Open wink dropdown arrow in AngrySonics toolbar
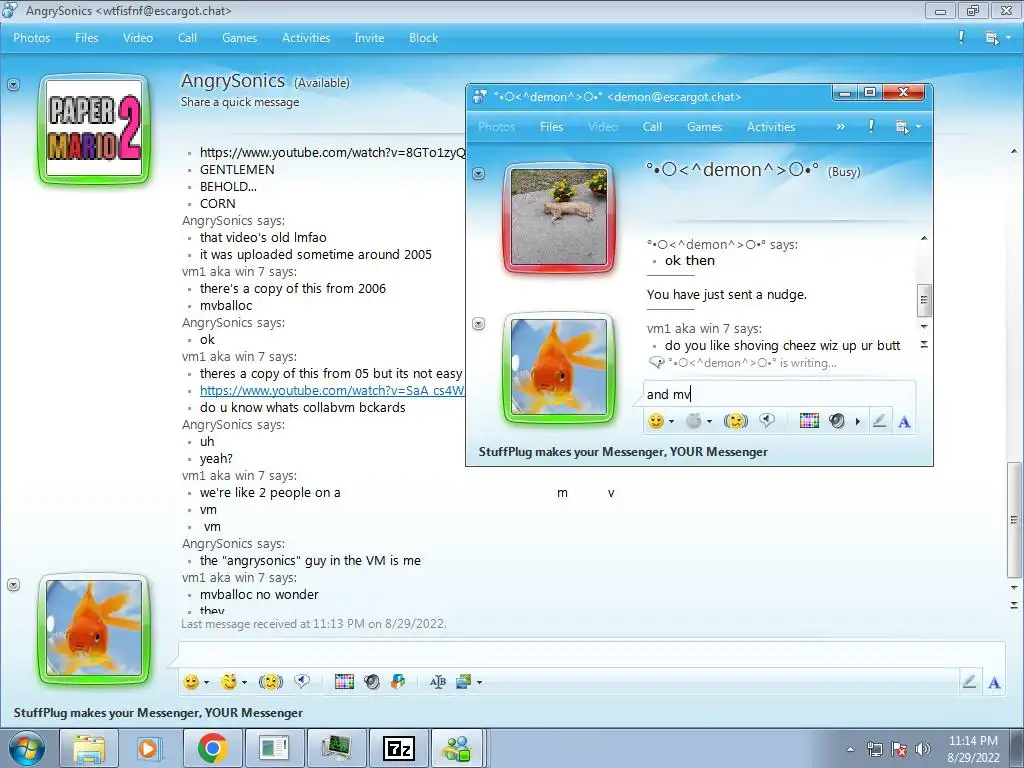This screenshot has height=768, width=1024. tap(244, 682)
